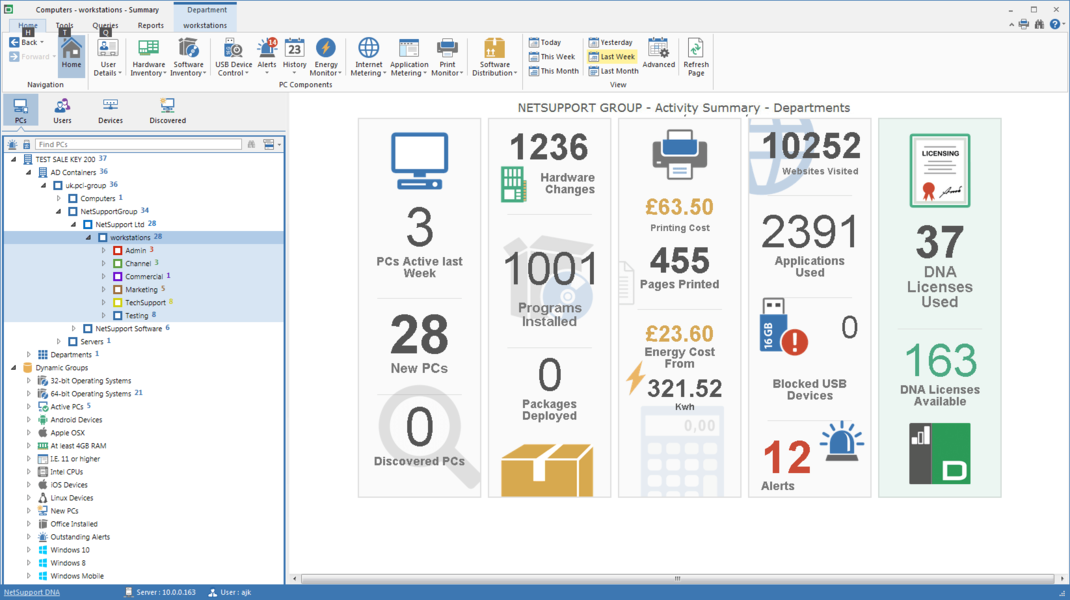Select the Last Week view option

[612, 57]
